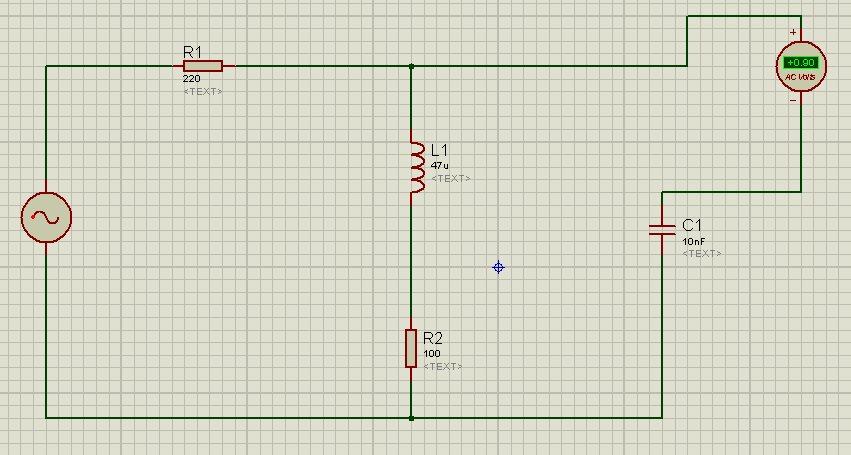Select the AC voltage source symbol
Screen dimensions: 851x455
[46, 217]
